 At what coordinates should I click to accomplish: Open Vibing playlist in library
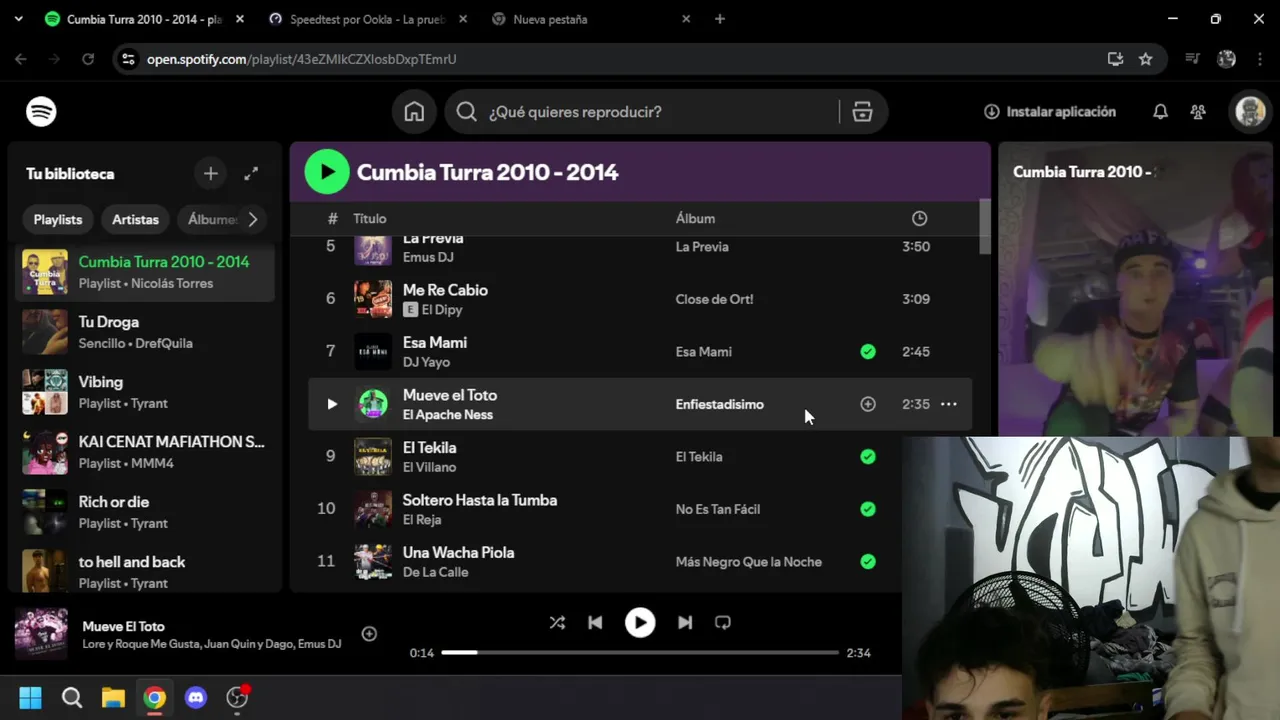147,392
